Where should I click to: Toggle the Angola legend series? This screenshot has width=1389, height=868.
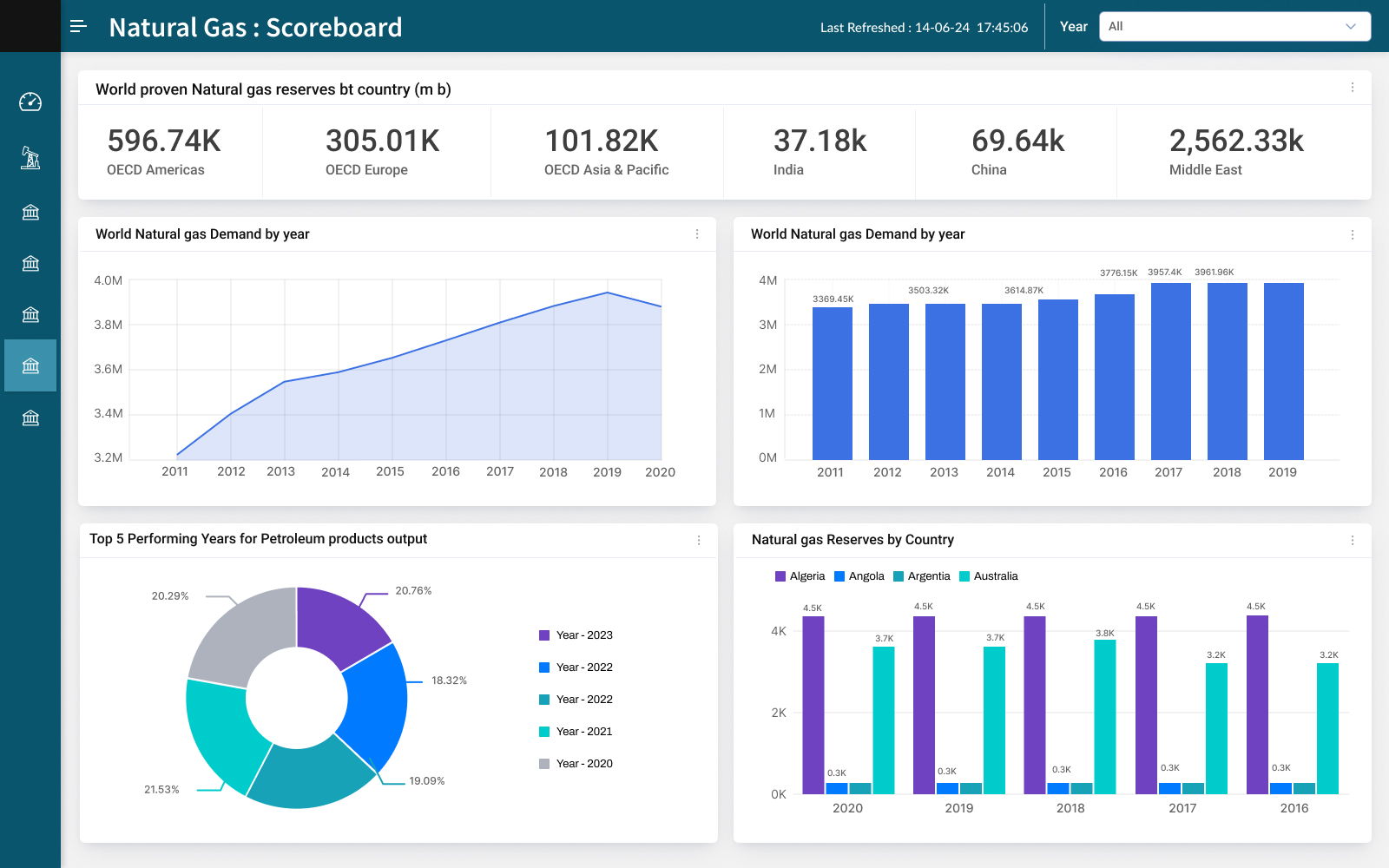pyautogui.click(x=859, y=576)
